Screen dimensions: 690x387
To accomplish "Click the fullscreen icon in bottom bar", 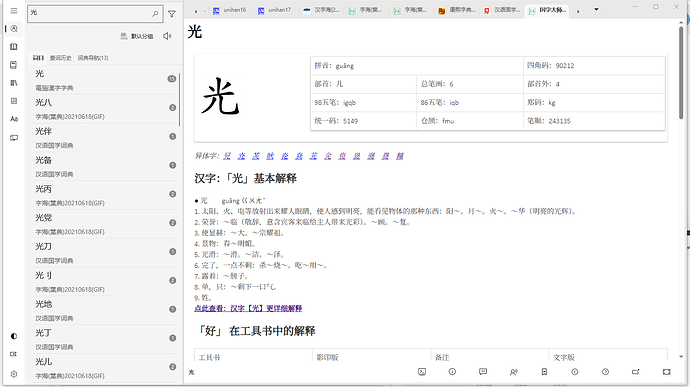I will click(x=667, y=372).
